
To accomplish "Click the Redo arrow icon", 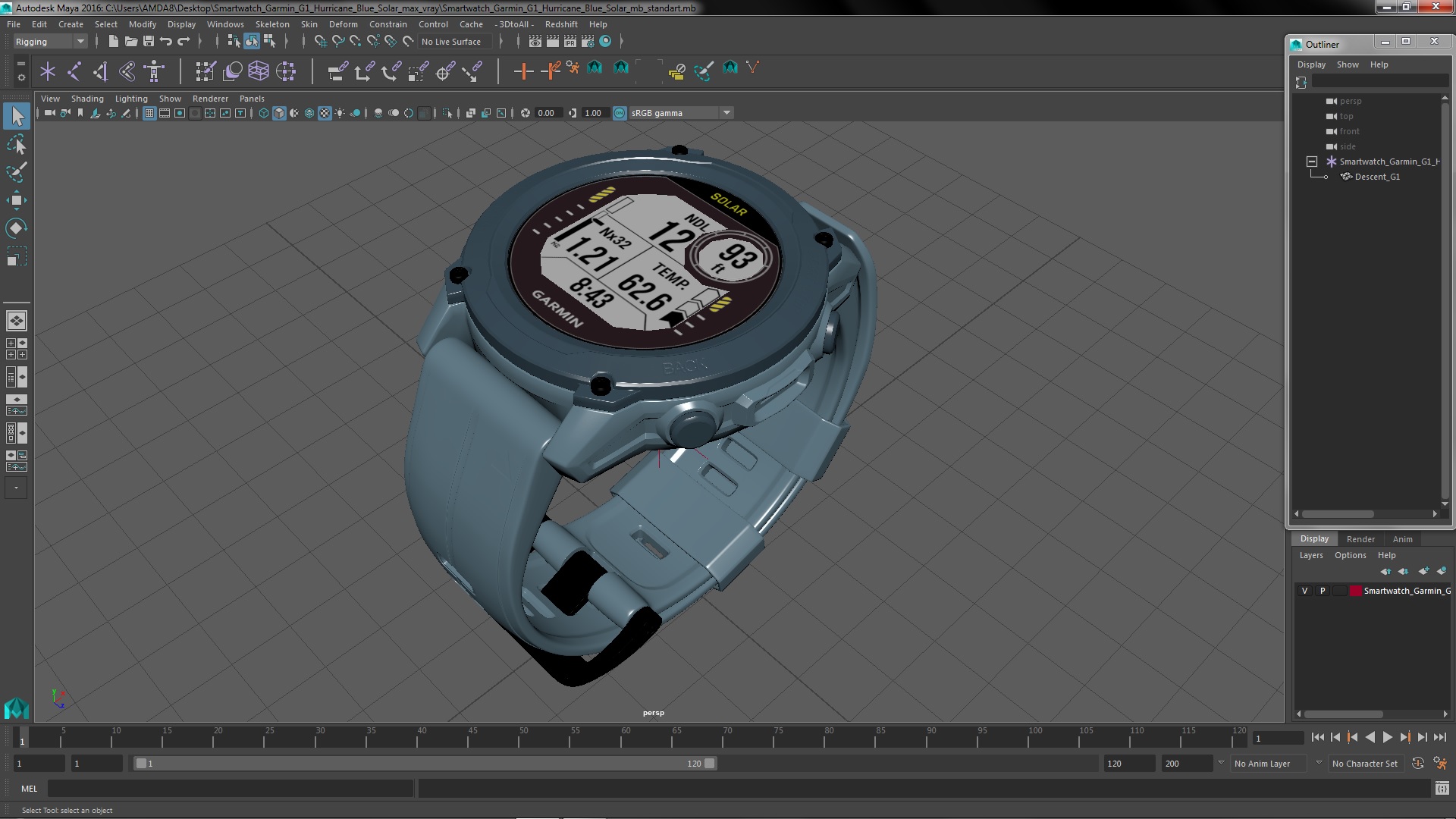I will click(184, 41).
